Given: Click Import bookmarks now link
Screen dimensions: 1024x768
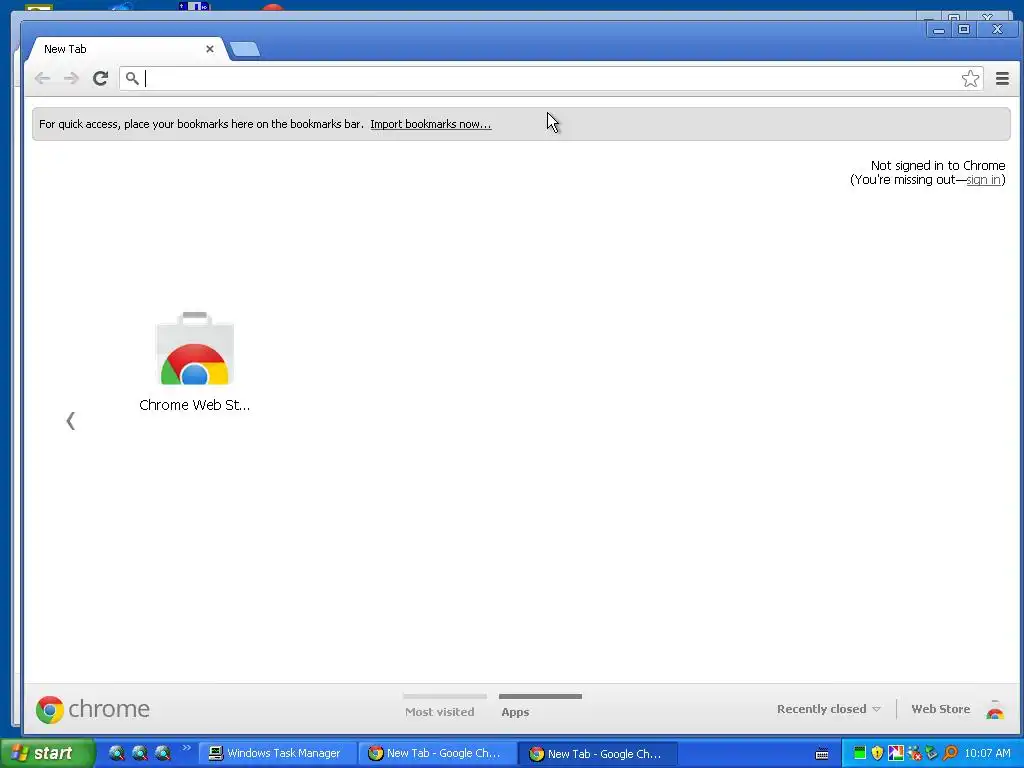Looking at the screenshot, I should pyautogui.click(x=430, y=124).
